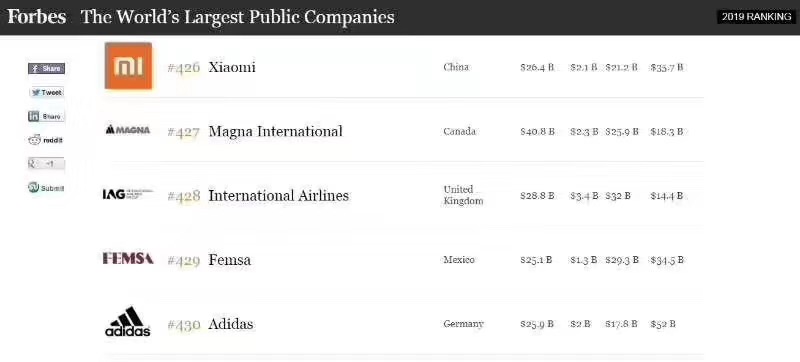Share via the LinkedIn button
Image resolution: width=800 pixels, height=362 pixels.
(46, 116)
